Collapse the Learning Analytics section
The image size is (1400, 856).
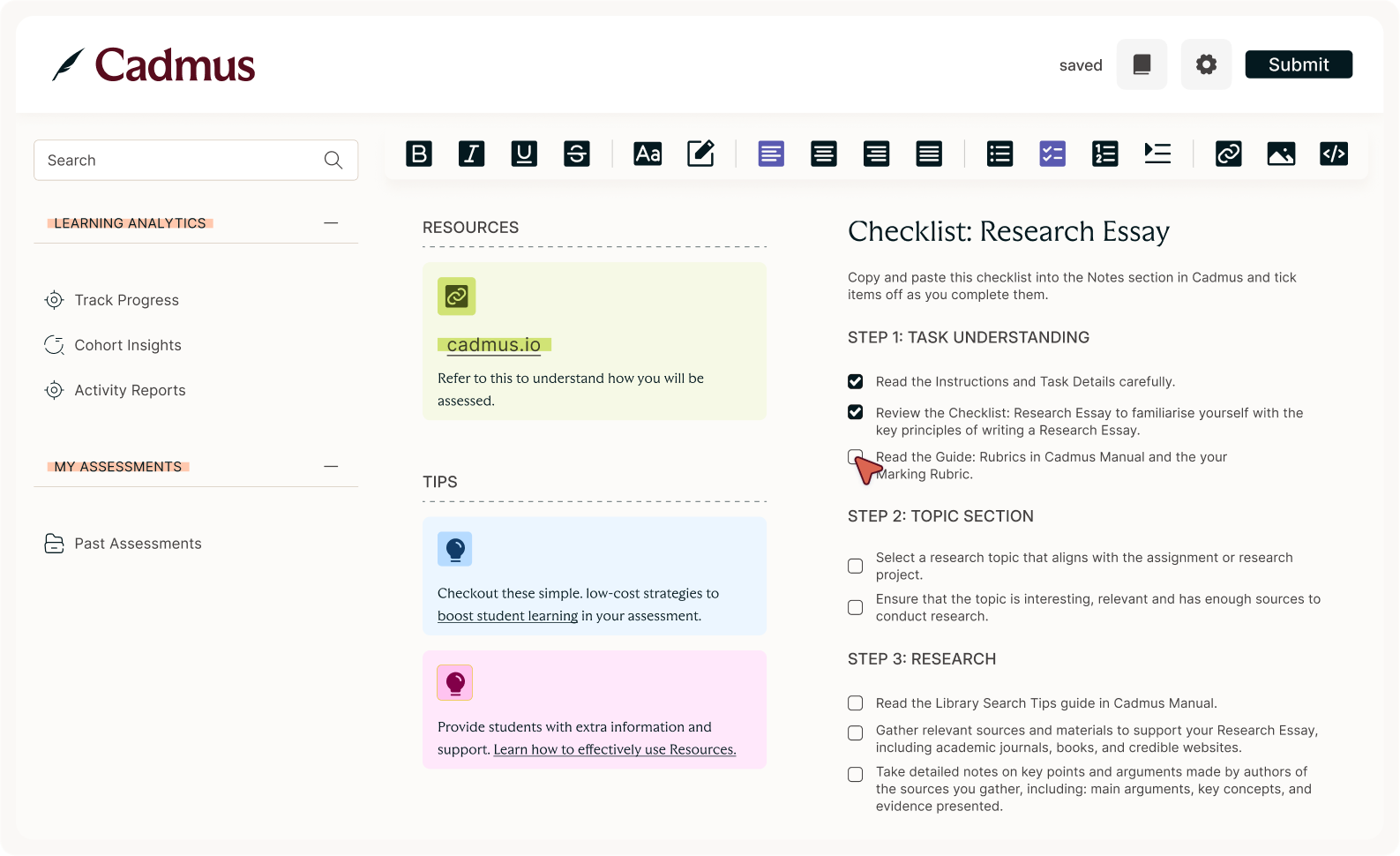(x=331, y=223)
